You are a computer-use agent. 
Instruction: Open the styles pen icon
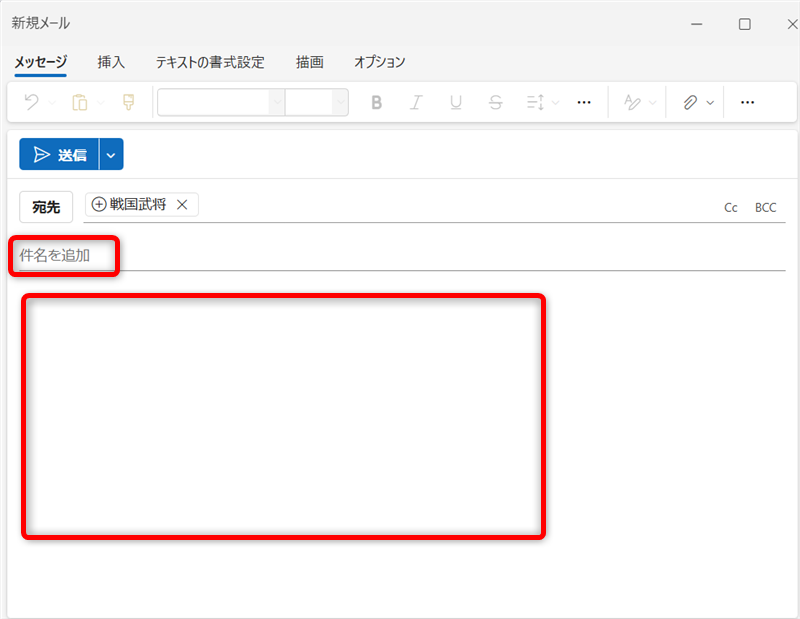click(x=632, y=102)
